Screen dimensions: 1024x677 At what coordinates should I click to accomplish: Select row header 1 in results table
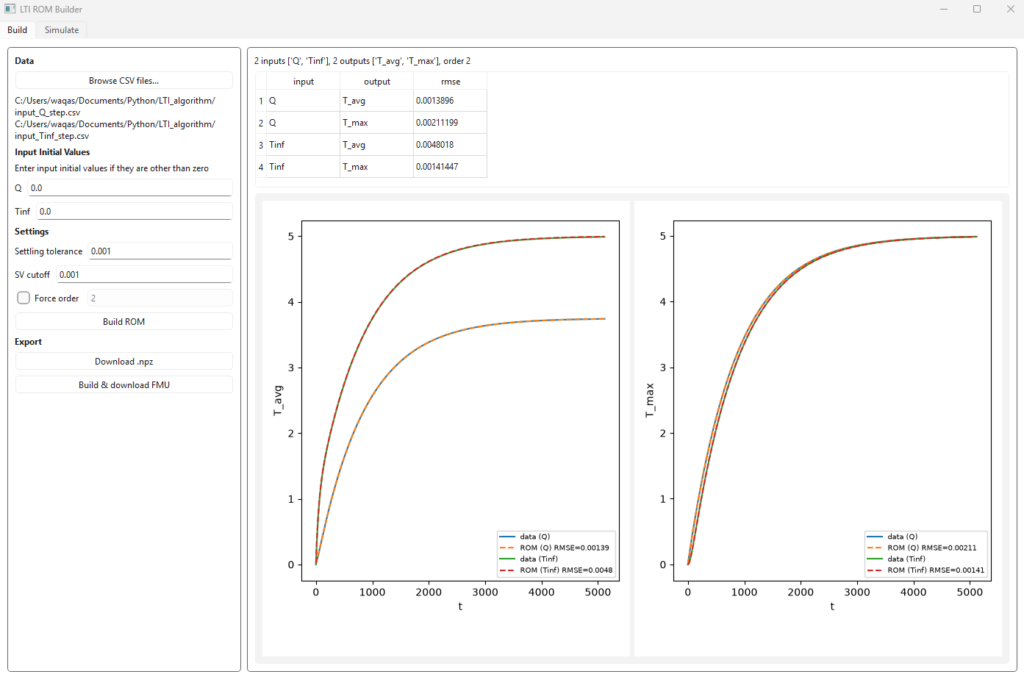(x=261, y=101)
